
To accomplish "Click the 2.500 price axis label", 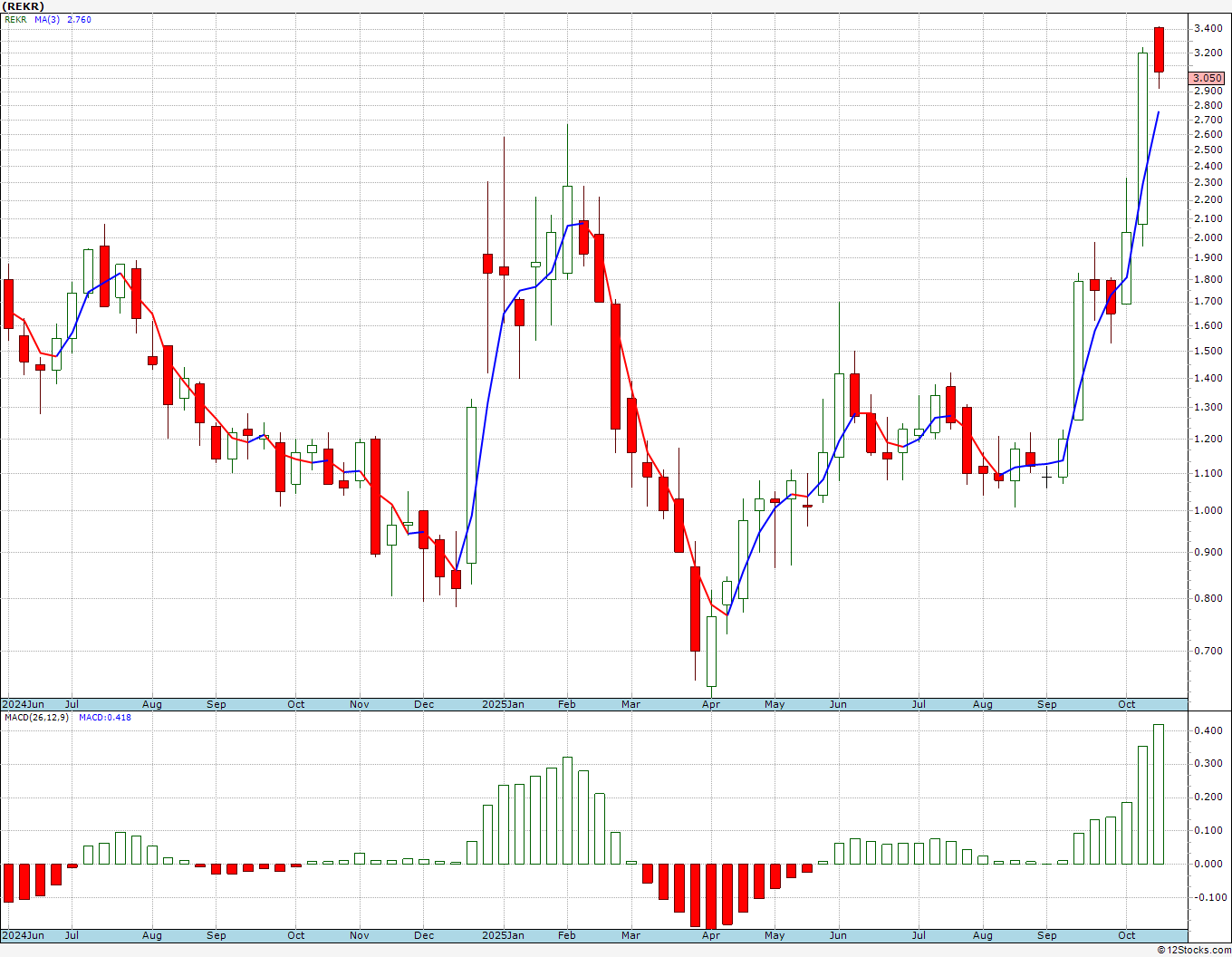I will (x=1208, y=150).
